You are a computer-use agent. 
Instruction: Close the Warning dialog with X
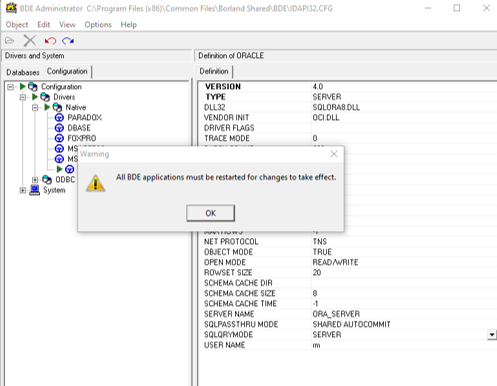click(334, 154)
